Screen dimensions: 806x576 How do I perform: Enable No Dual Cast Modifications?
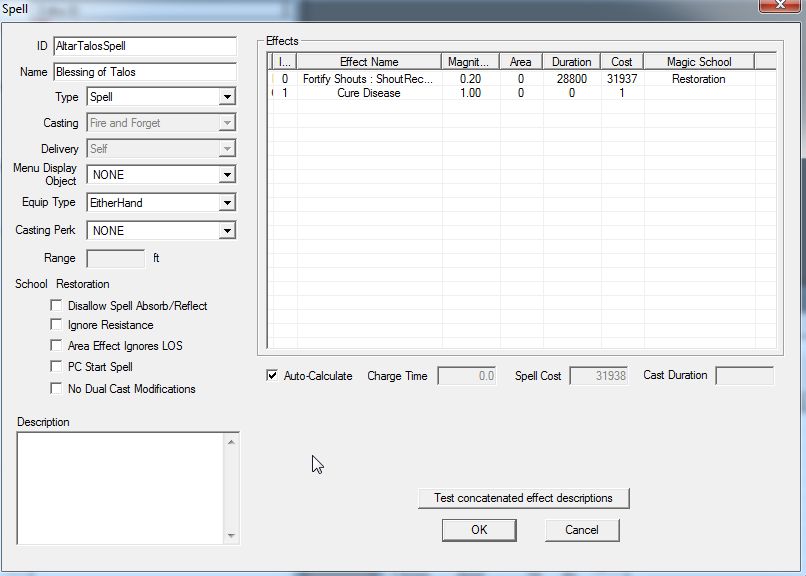(x=56, y=388)
